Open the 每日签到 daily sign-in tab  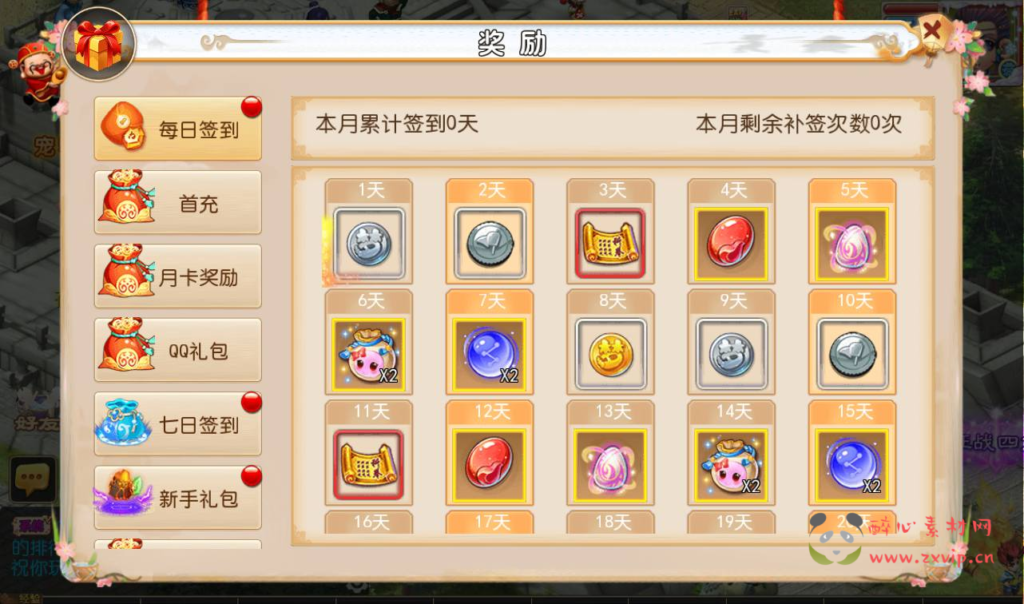178,129
